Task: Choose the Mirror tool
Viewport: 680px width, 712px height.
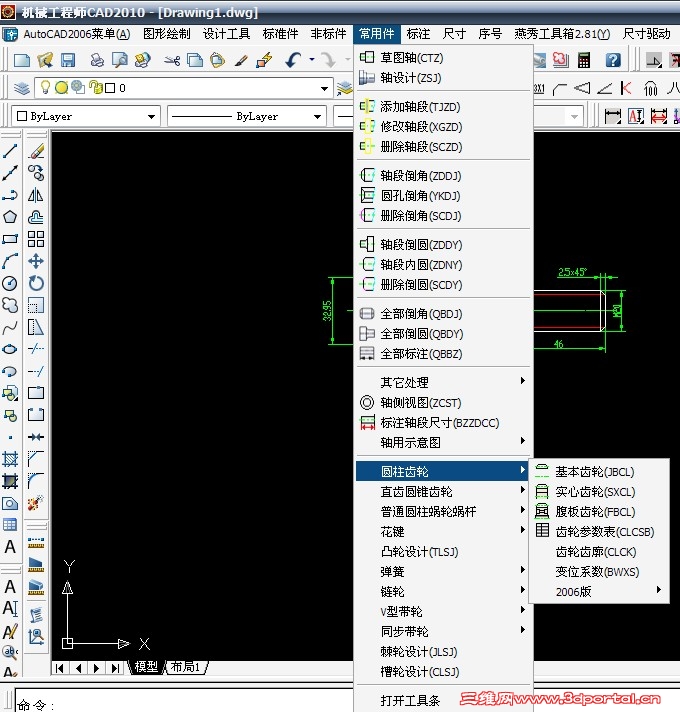Action: (36, 195)
